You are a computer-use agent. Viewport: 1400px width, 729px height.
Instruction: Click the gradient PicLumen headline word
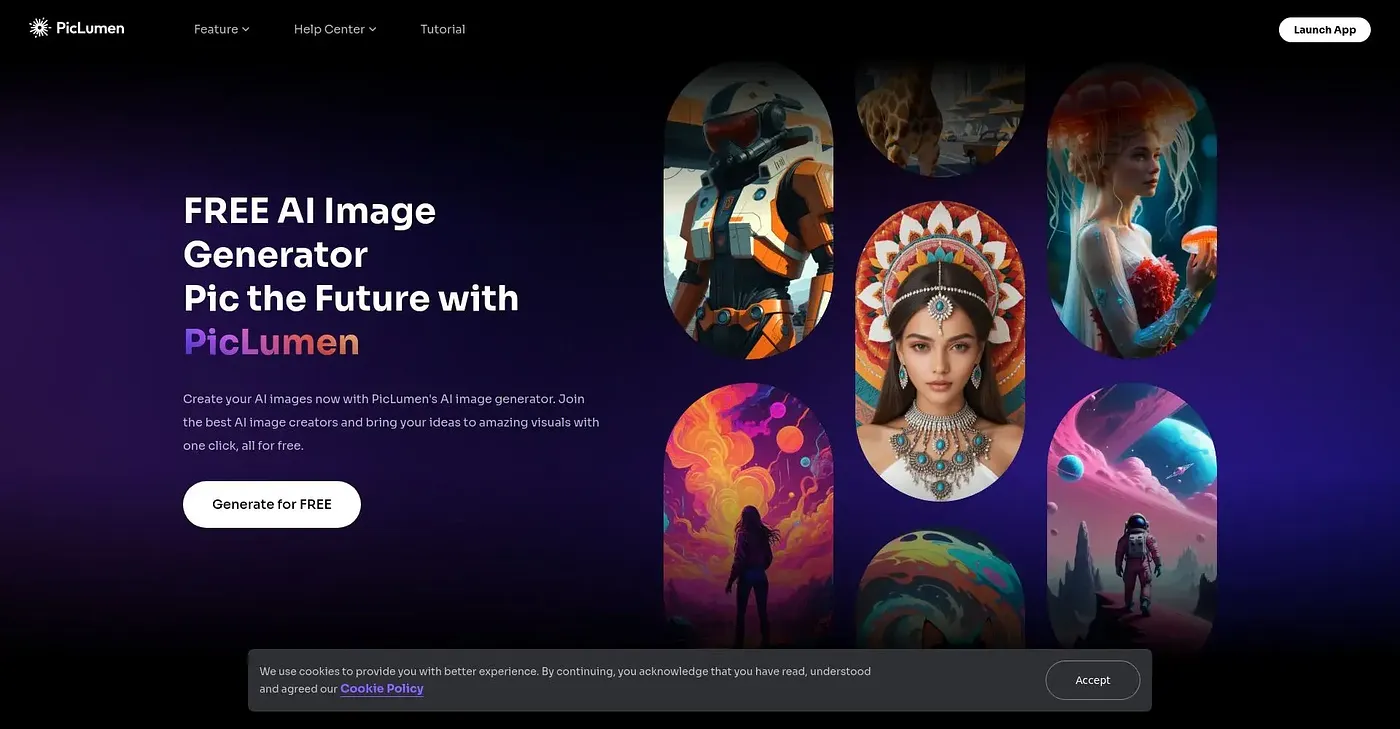click(x=271, y=342)
